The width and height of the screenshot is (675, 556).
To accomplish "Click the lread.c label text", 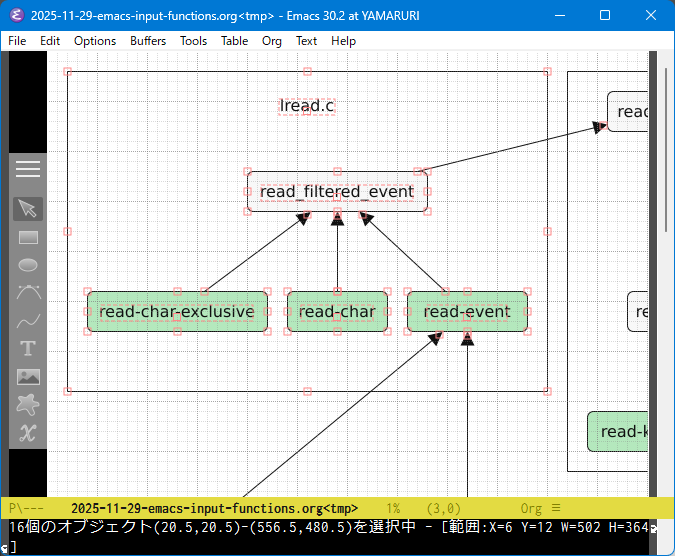I will tap(307, 106).
